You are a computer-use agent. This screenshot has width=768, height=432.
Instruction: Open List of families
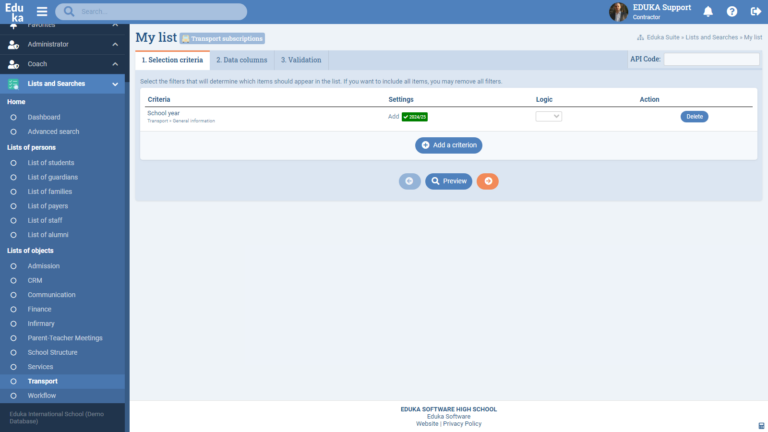pos(49,192)
